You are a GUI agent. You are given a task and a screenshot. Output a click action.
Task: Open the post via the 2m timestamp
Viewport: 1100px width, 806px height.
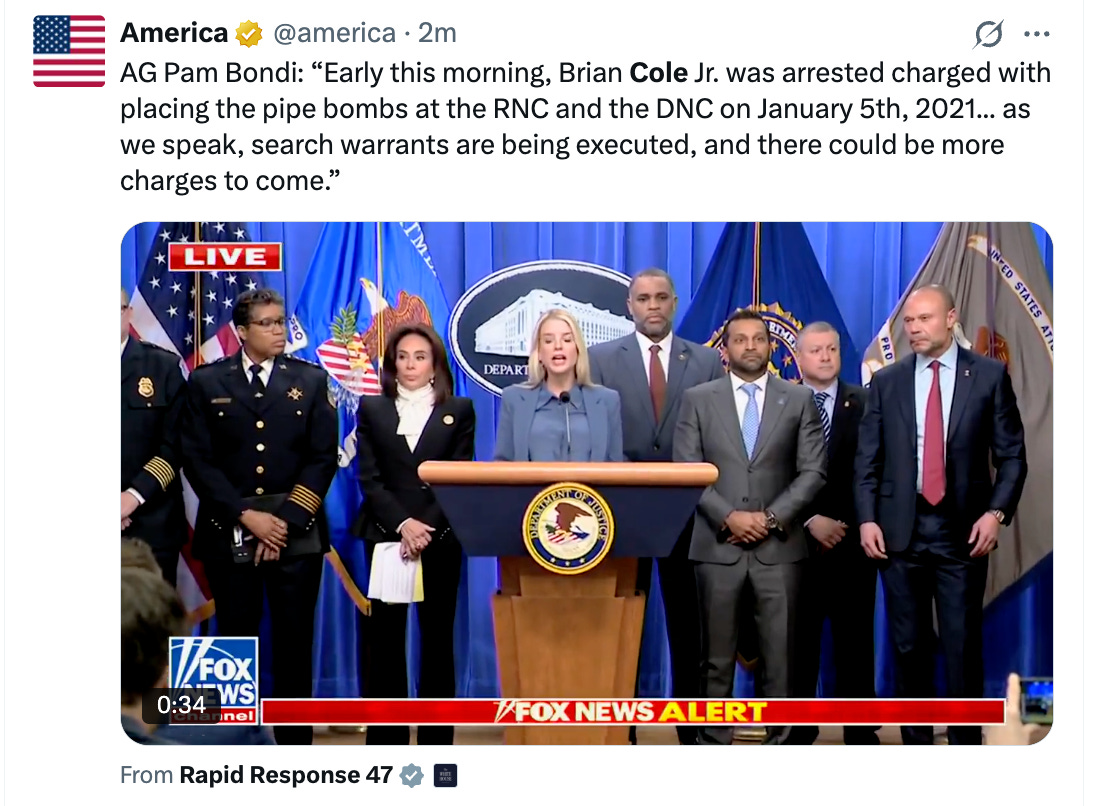tap(437, 33)
